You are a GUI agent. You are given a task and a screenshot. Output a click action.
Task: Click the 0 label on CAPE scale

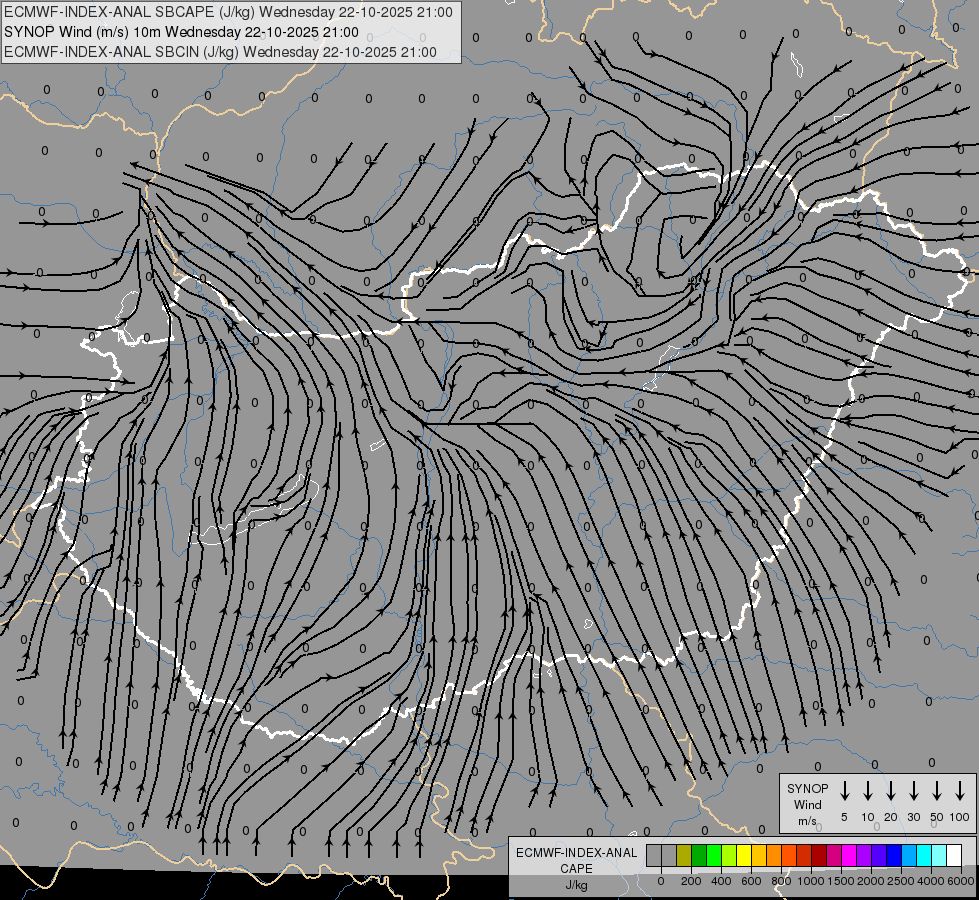661,881
